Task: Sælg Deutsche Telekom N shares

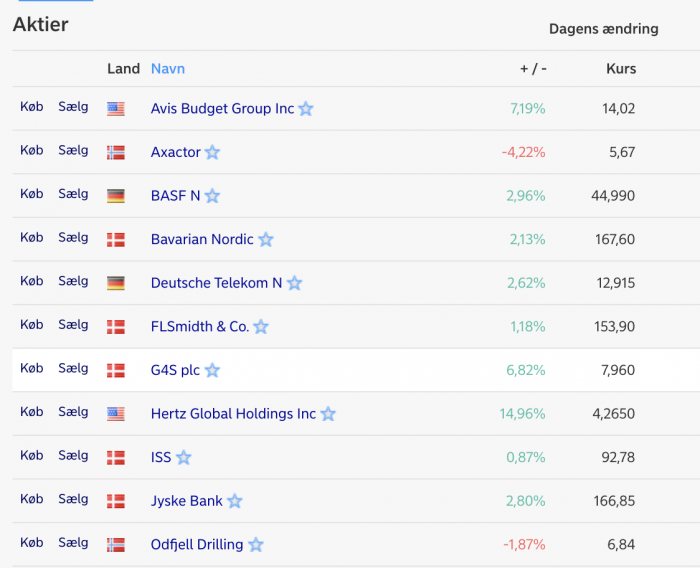Action: [73, 281]
